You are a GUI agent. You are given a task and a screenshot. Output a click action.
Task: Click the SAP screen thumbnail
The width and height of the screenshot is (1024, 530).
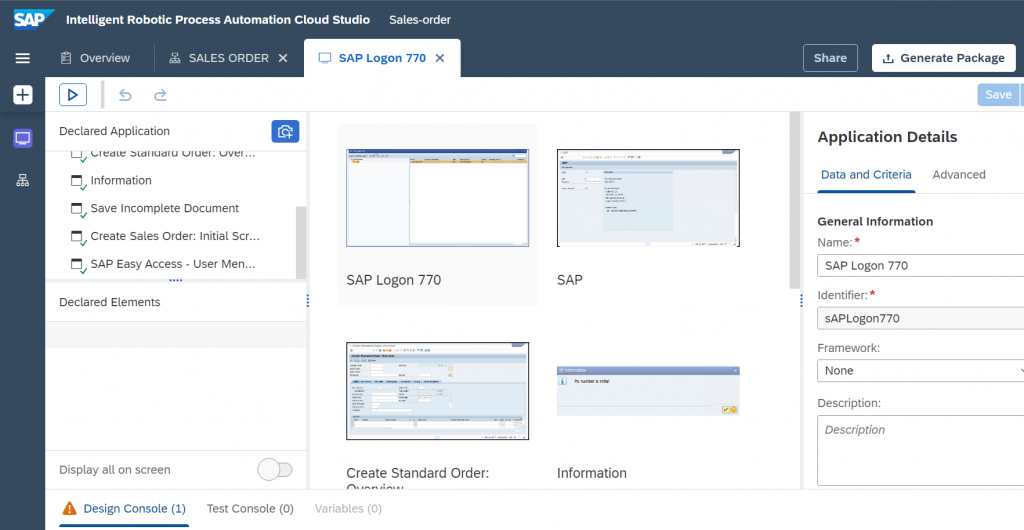[648, 198]
